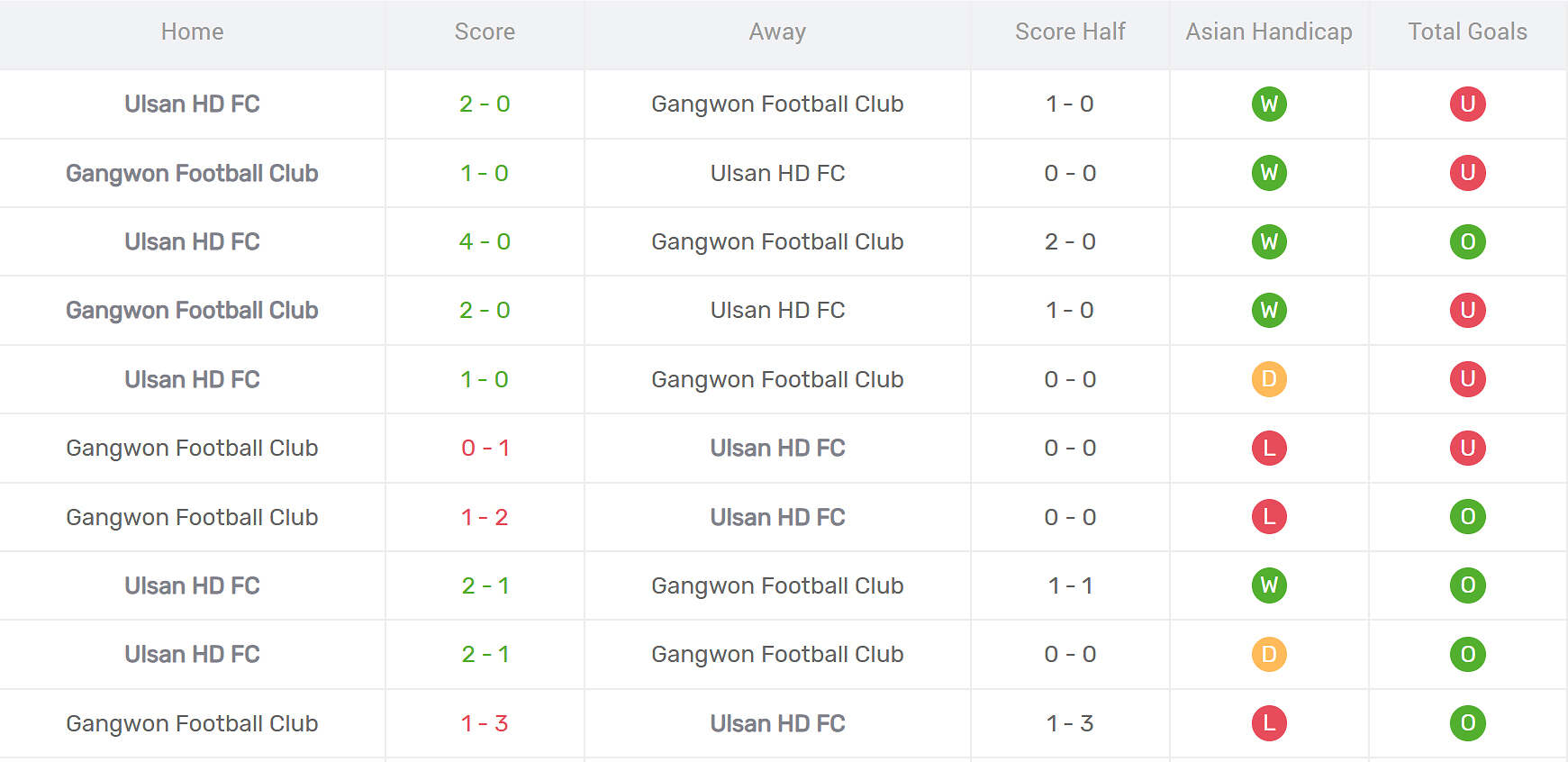
Task: Click the red L badge beside 0 - 1 score
Action: [1269, 448]
